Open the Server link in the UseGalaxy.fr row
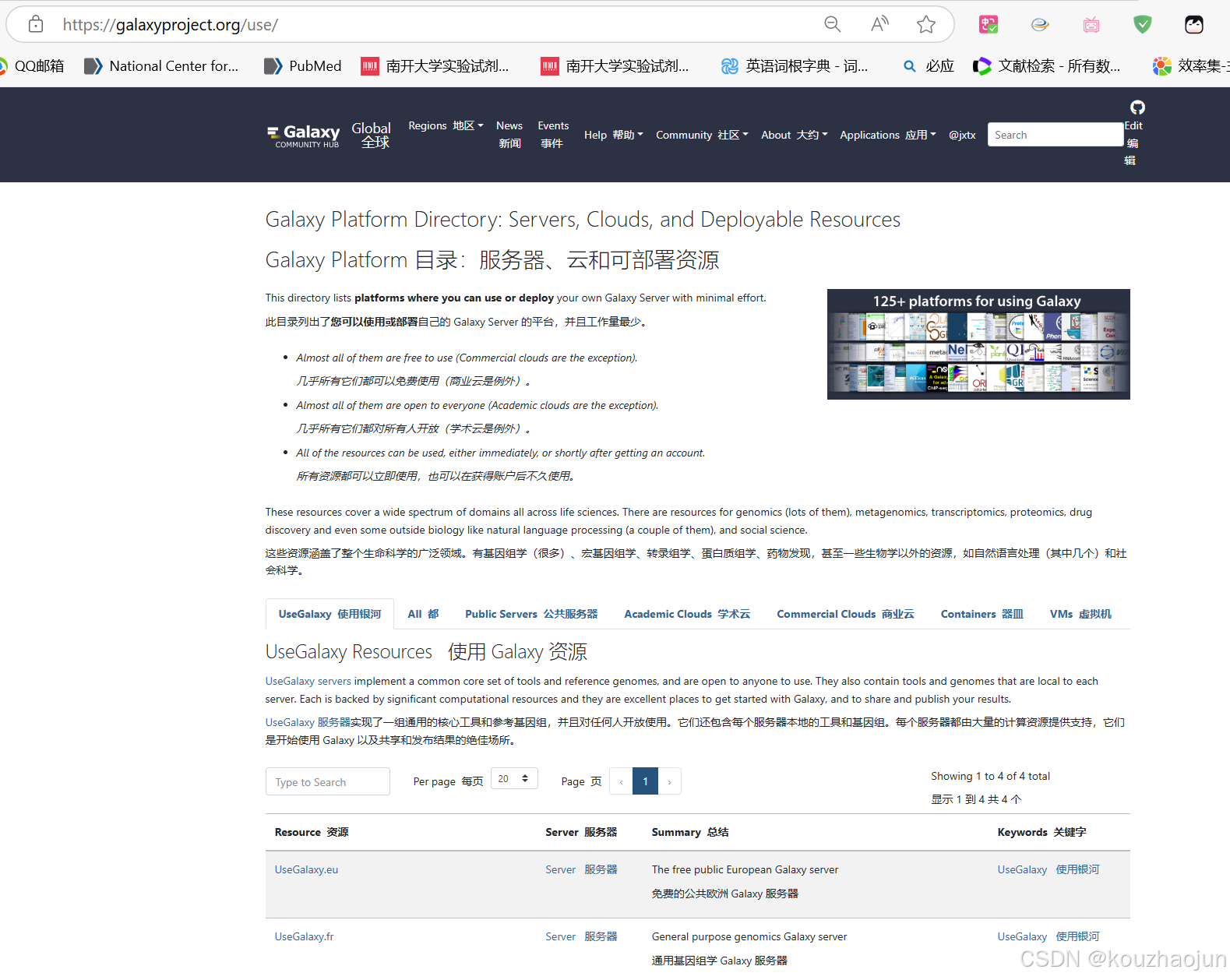 [x=581, y=936]
